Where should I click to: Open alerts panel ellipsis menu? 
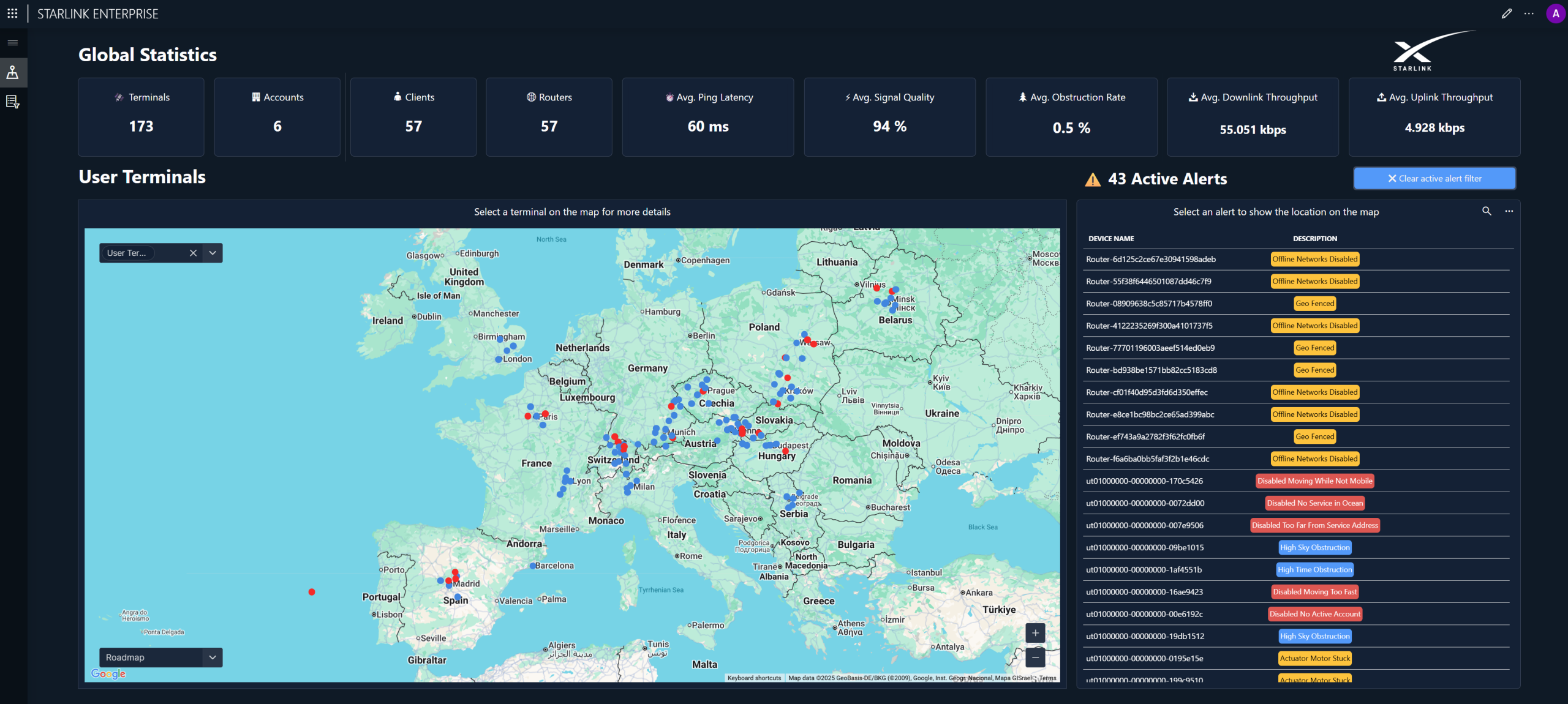tap(1509, 211)
